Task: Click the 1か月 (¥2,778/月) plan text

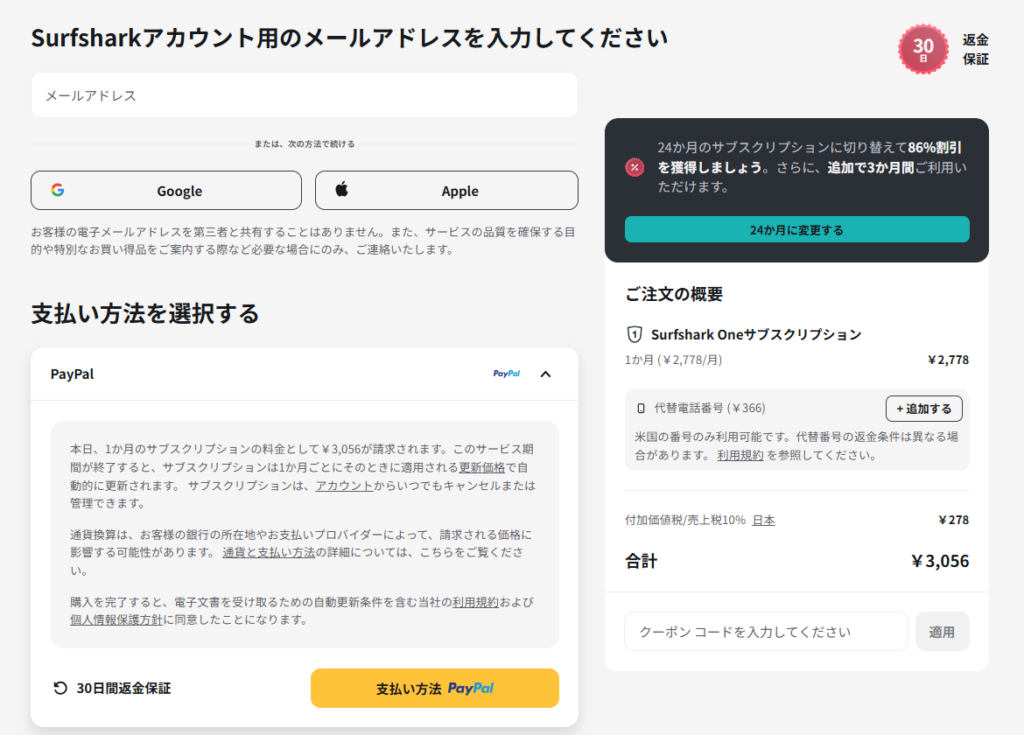Action: pyautogui.click(x=673, y=360)
